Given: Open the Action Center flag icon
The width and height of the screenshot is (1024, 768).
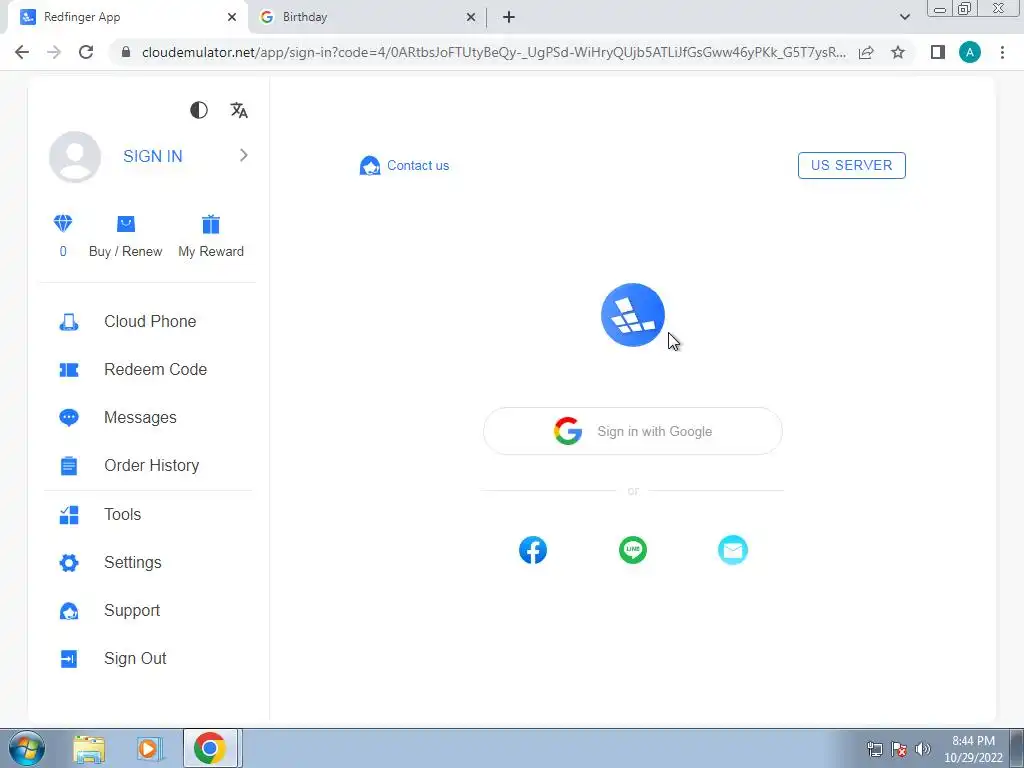Looking at the screenshot, I should tap(899, 749).
